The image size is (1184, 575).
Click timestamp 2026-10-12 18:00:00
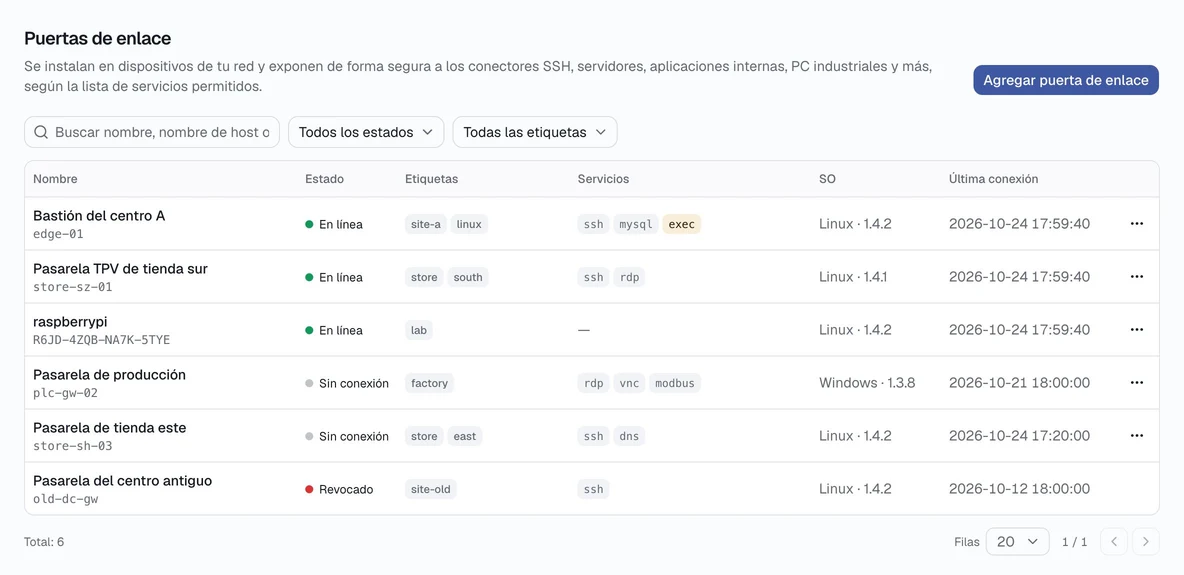pos(1019,489)
